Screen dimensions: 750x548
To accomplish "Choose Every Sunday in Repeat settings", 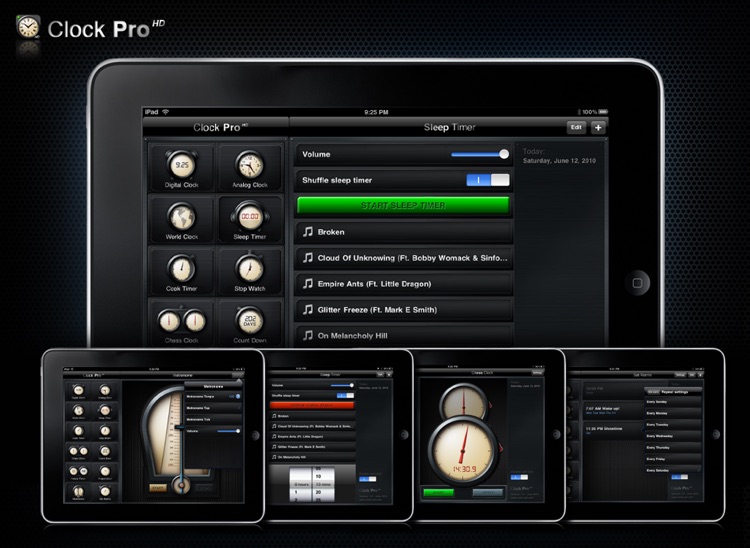I will pos(673,402).
